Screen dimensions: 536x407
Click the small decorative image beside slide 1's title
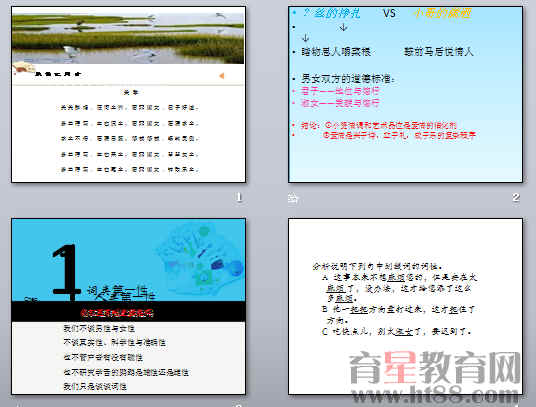pyautogui.click(x=23, y=67)
